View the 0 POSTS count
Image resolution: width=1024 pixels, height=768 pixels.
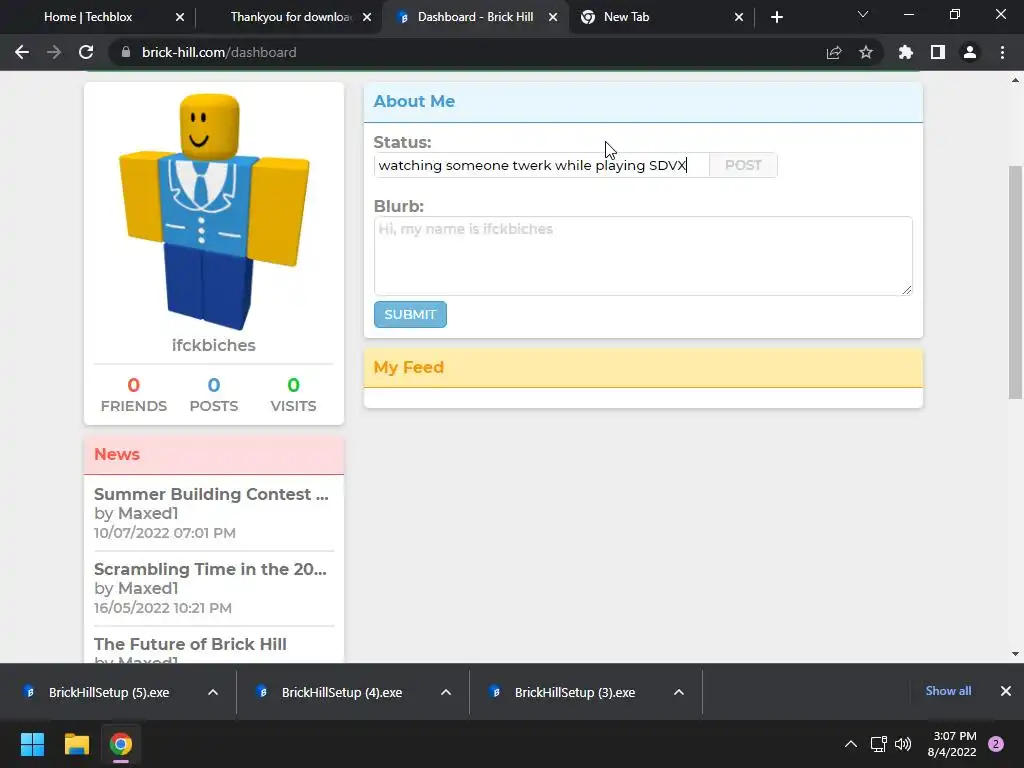pos(214,395)
